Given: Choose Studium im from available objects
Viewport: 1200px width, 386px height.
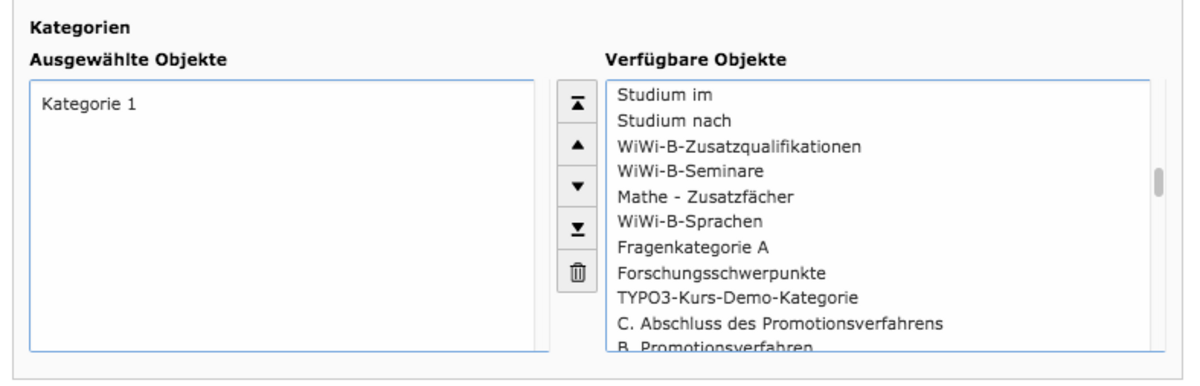Looking at the screenshot, I should tap(877, 95).
